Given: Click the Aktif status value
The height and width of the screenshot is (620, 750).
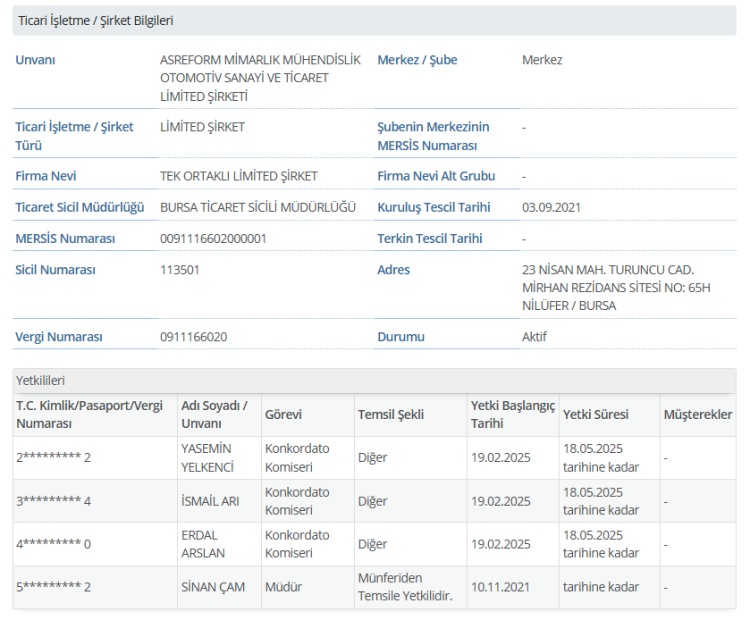Looking at the screenshot, I should click(x=535, y=337).
